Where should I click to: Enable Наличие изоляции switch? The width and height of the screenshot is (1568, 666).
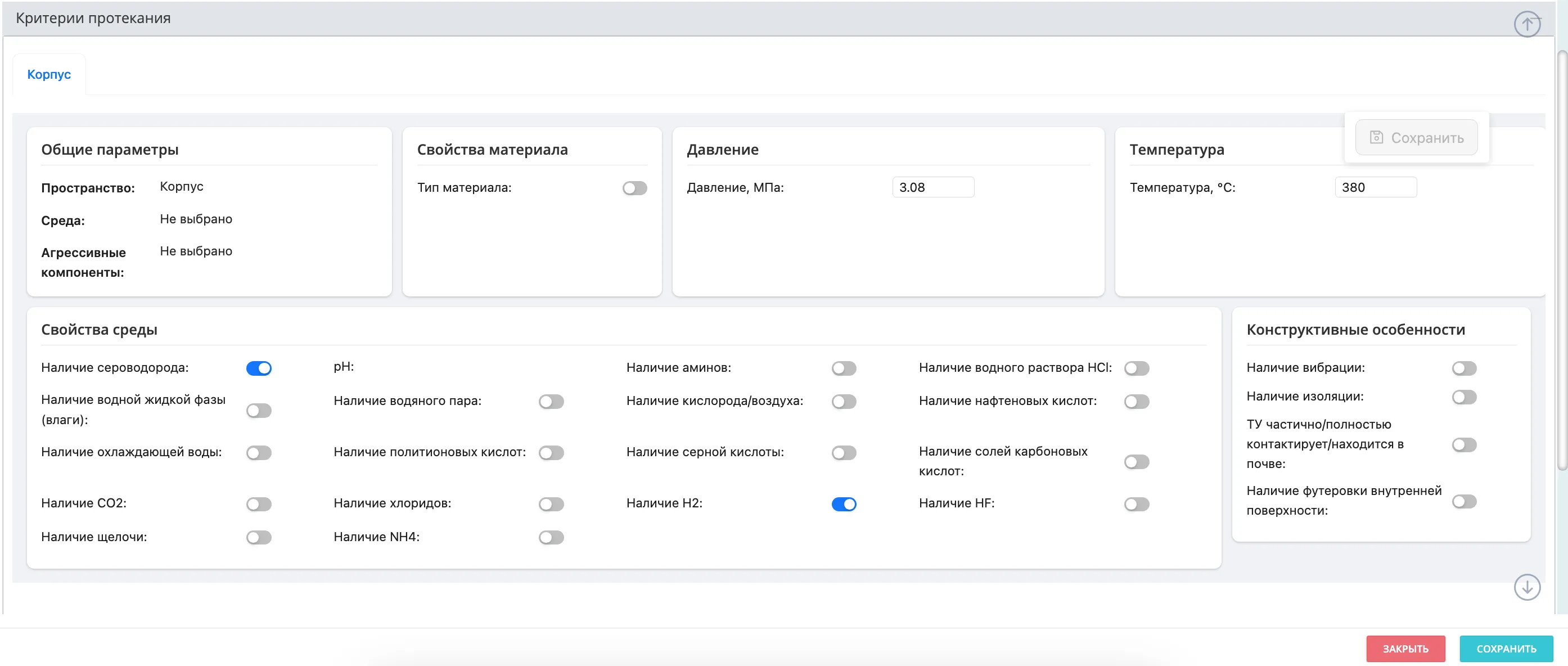[1464, 398]
